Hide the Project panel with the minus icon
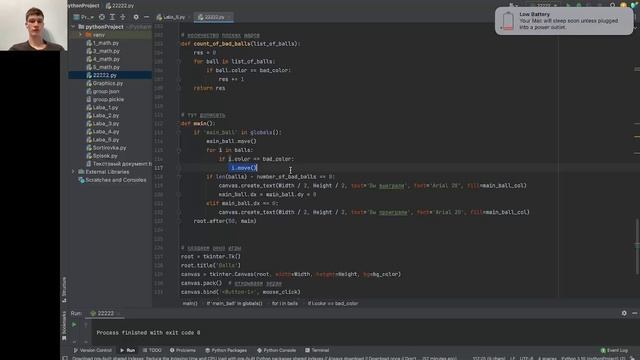The image size is (640, 360). tap(146, 17)
